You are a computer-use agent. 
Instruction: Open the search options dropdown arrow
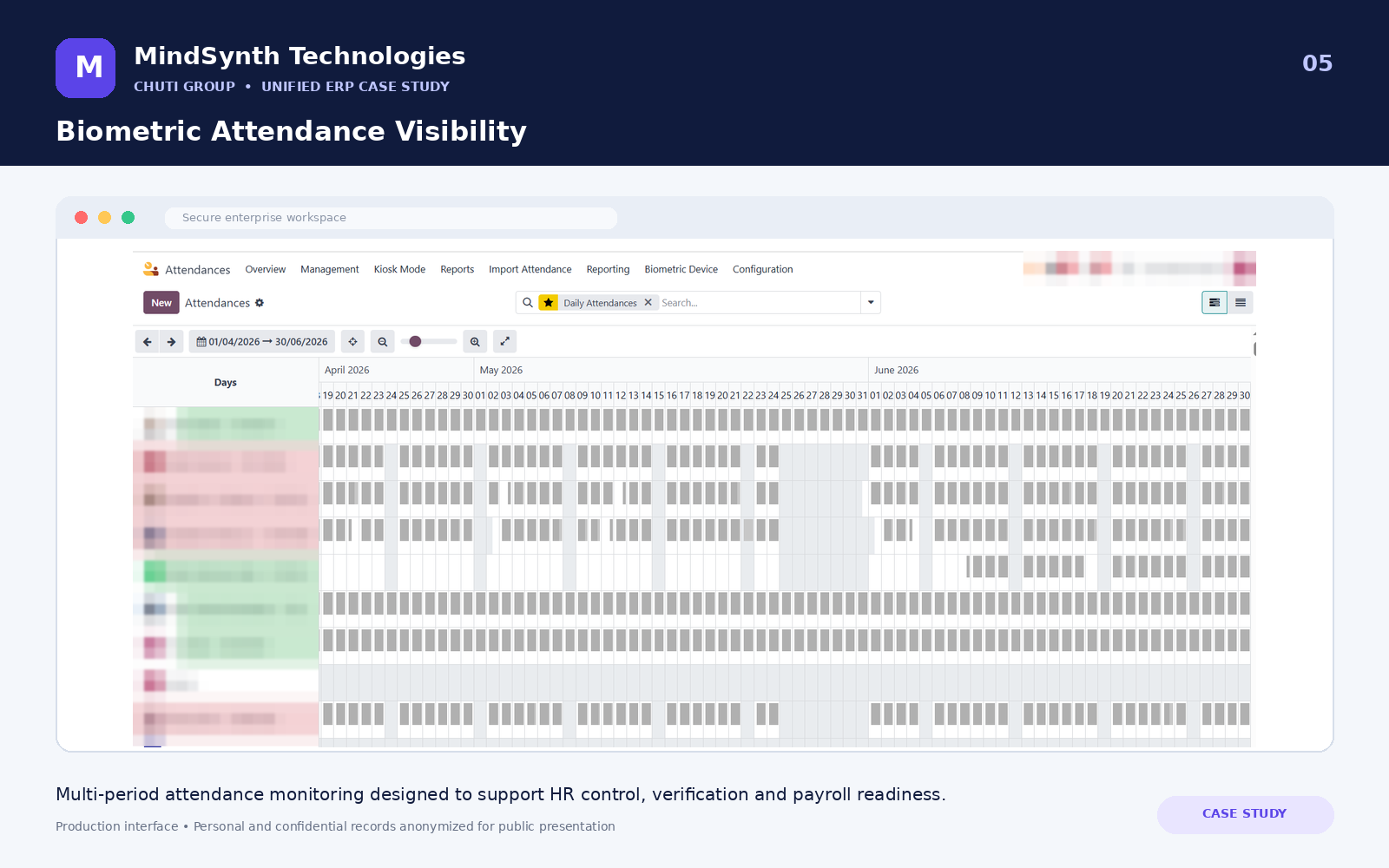871,303
